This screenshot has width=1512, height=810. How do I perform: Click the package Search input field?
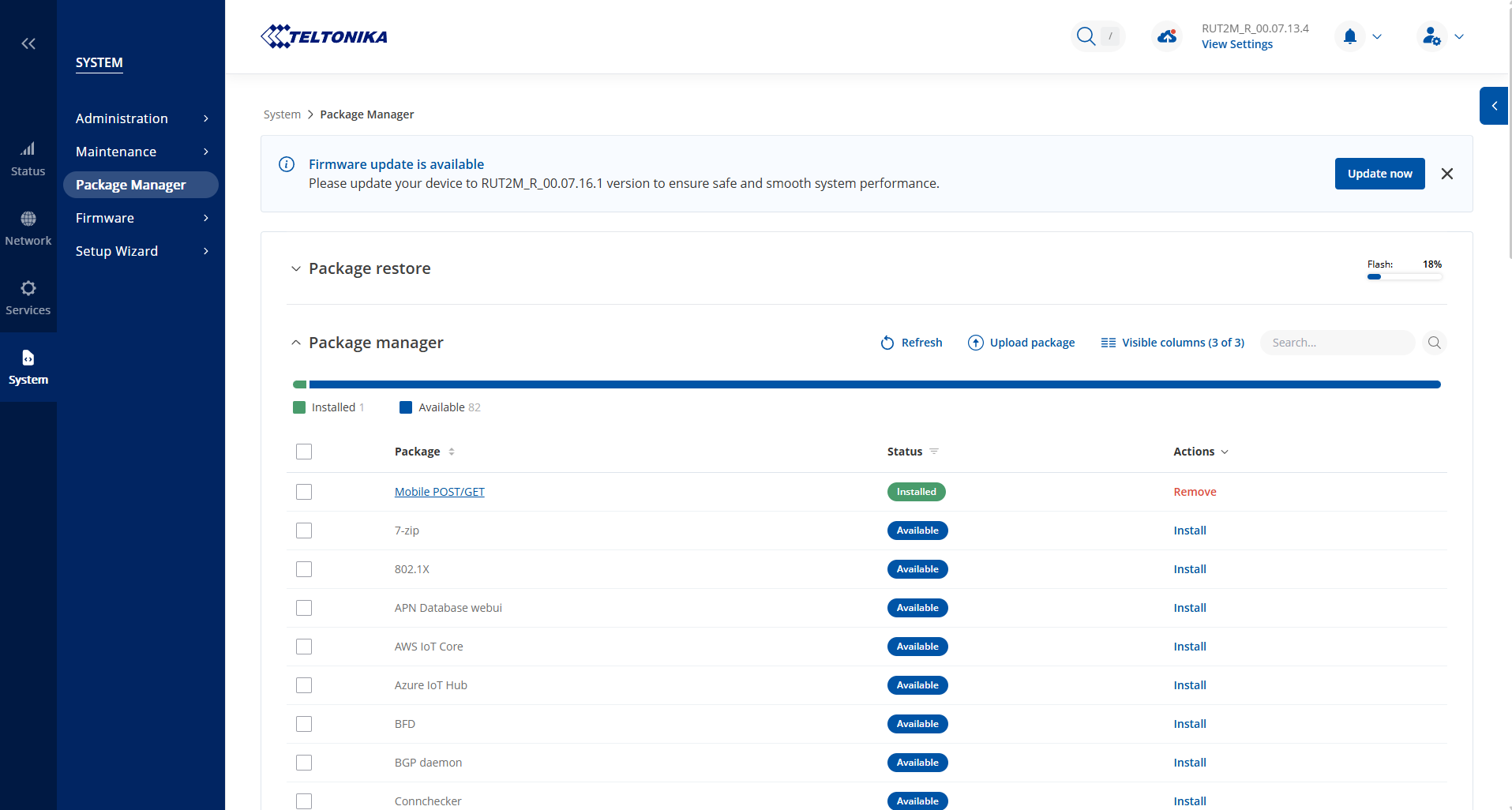1338,343
